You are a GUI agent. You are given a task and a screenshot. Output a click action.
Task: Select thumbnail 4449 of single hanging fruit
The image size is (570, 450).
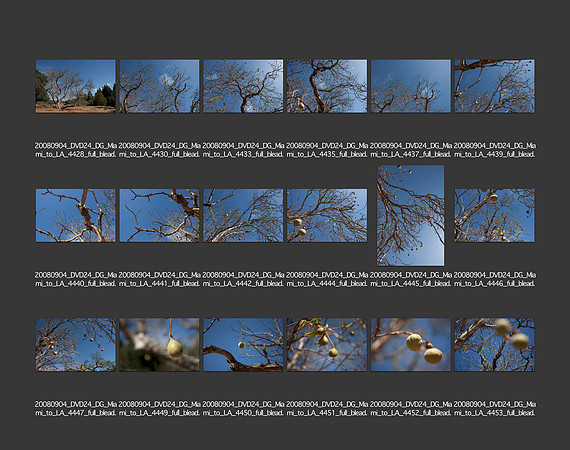point(160,345)
